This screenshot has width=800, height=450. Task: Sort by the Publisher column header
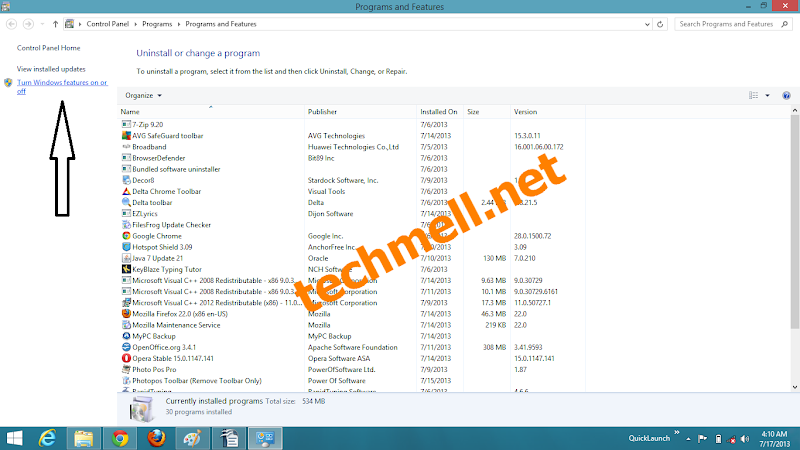[x=360, y=111]
